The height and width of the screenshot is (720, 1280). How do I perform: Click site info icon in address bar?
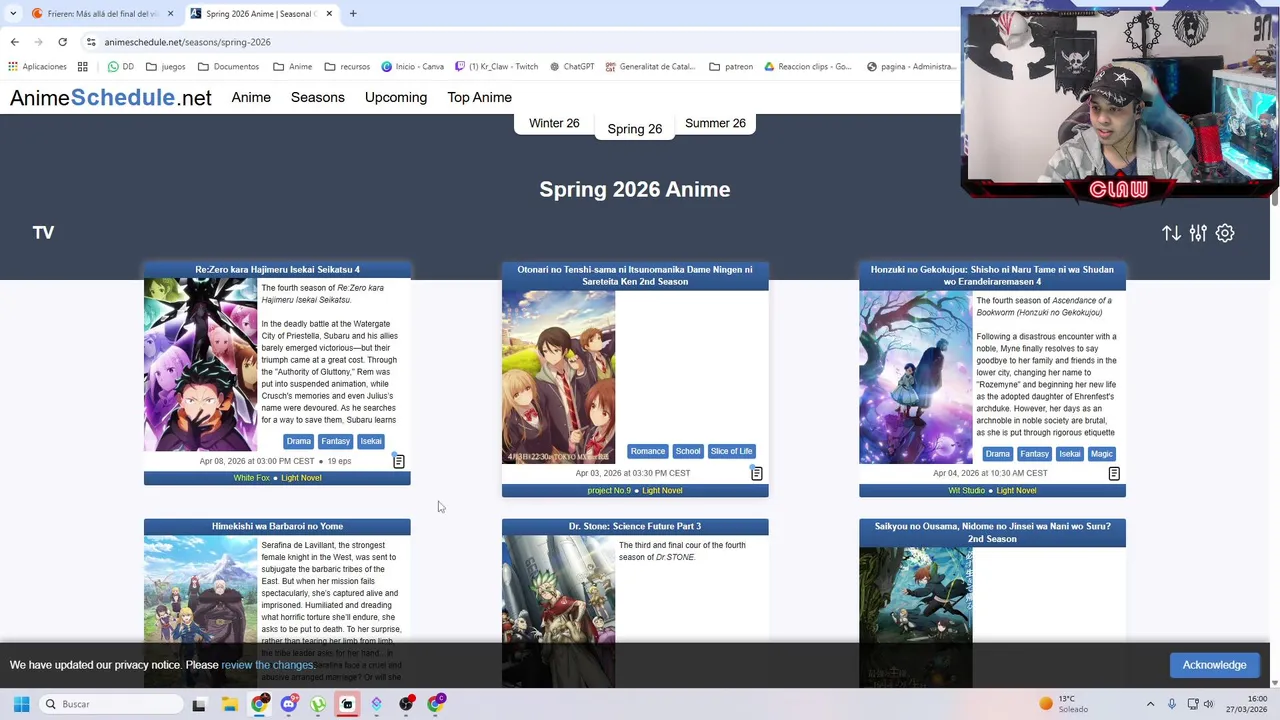(x=91, y=42)
